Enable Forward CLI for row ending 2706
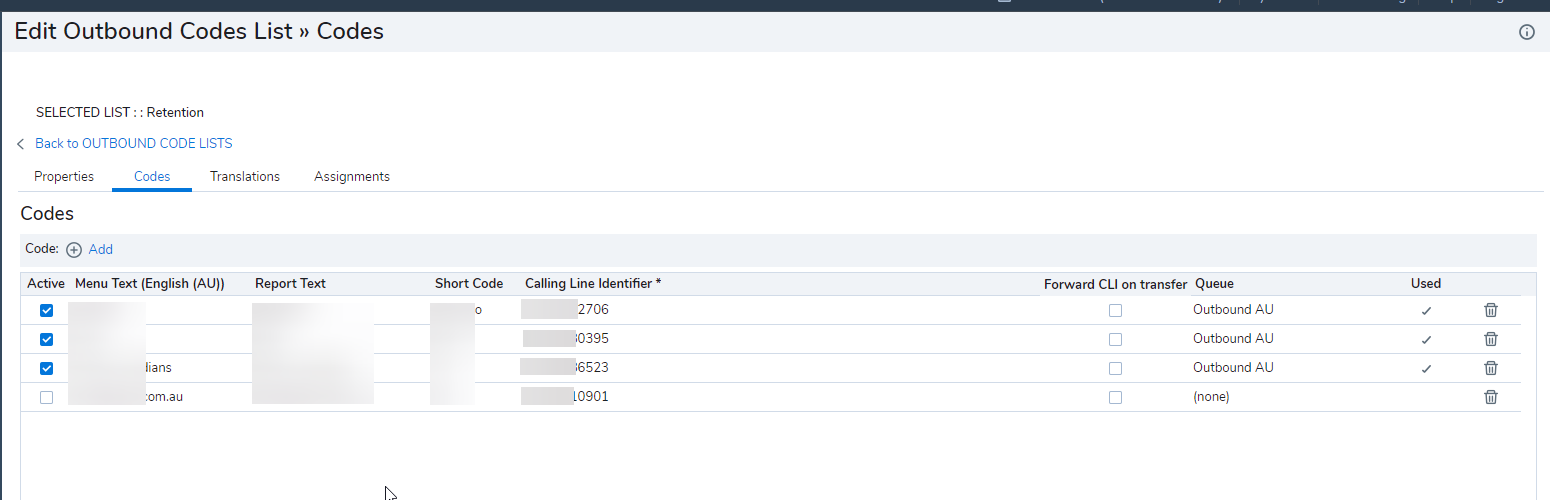1550x500 pixels. pos(1115,311)
